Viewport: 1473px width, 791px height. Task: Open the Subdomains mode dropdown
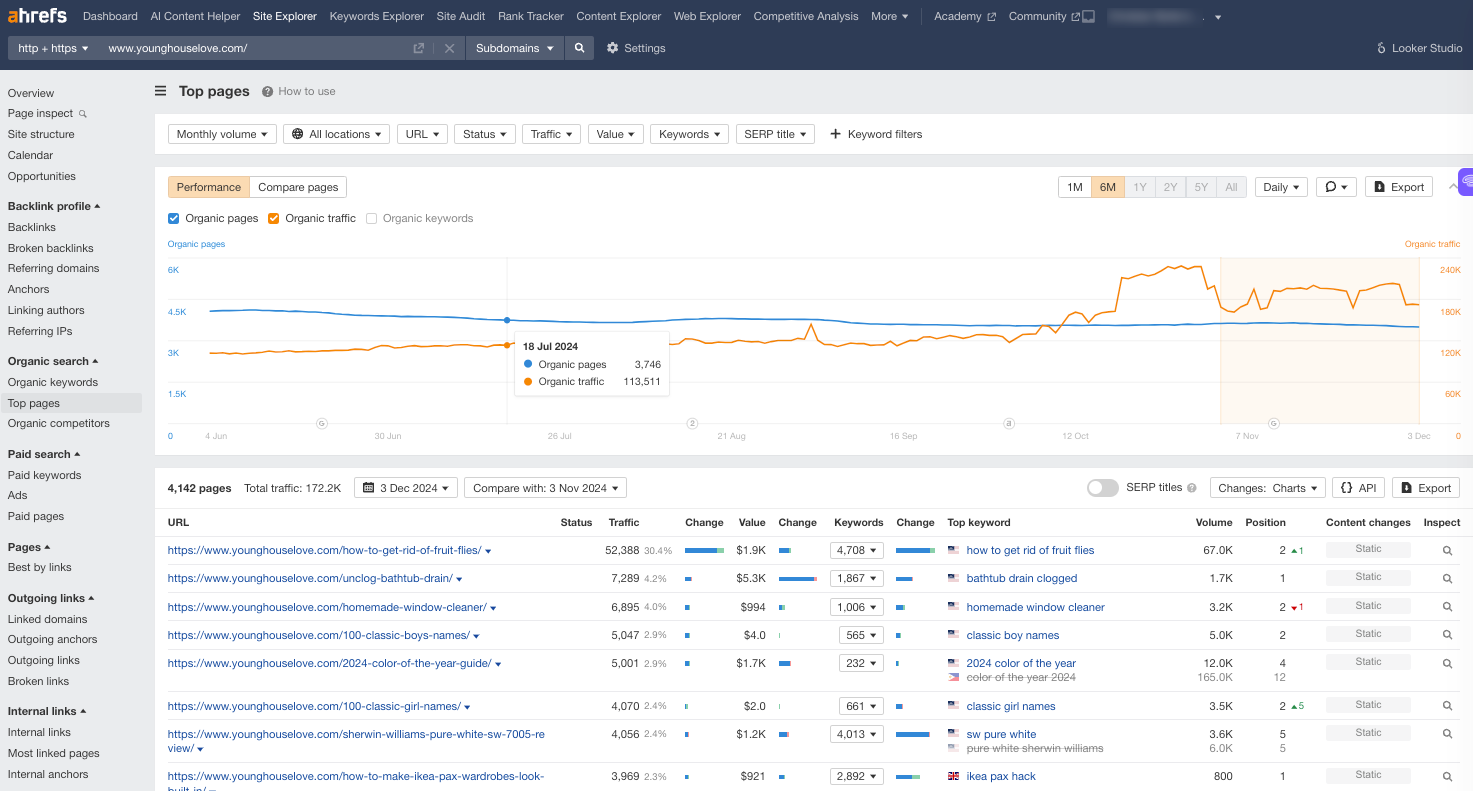click(x=514, y=48)
